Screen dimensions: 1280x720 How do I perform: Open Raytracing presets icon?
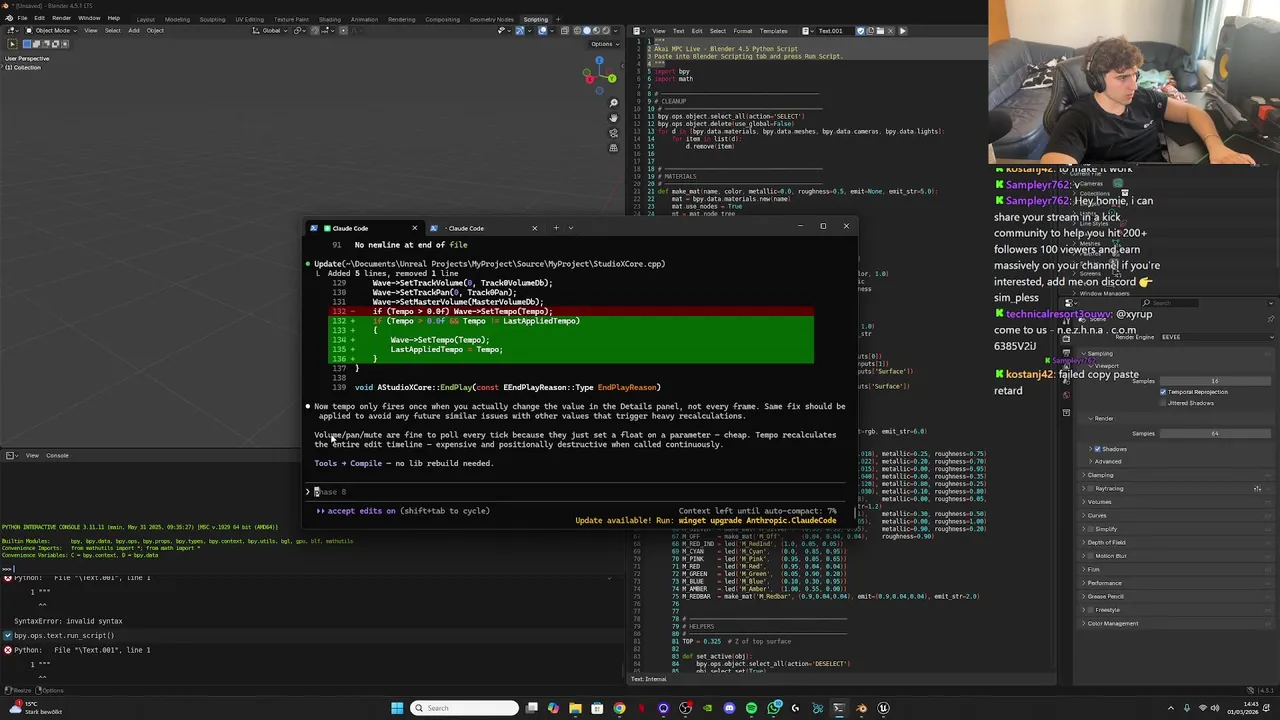[1257, 489]
